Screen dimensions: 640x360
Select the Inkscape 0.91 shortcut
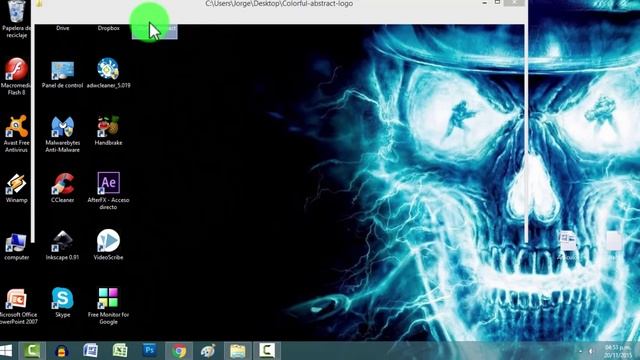[x=62, y=245]
